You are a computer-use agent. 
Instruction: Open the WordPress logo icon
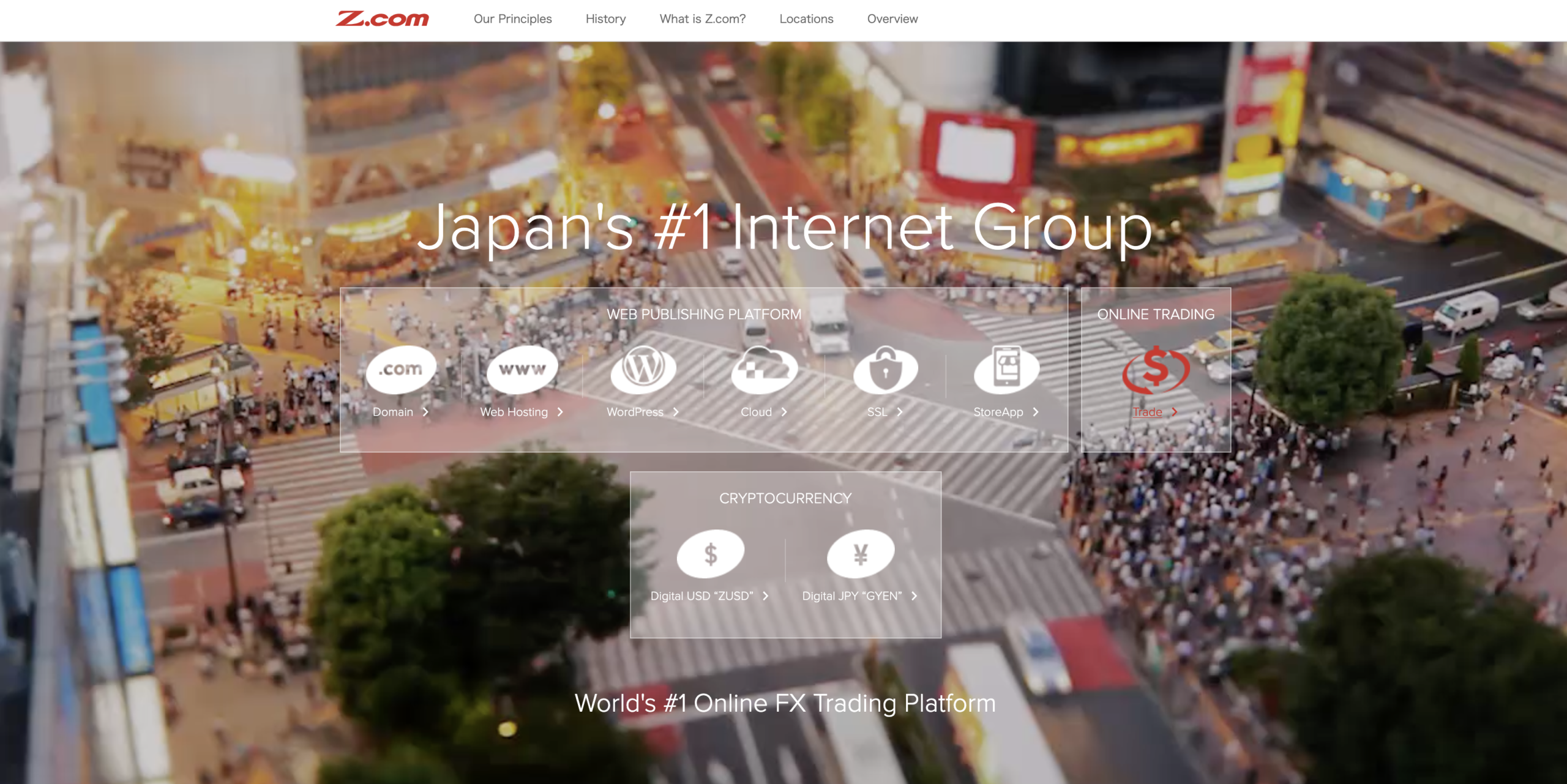click(x=643, y=369)
